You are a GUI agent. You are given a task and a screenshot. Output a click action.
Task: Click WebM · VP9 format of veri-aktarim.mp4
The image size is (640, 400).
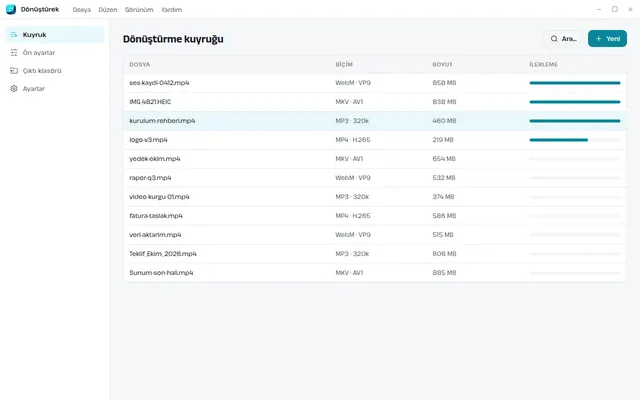[353, 235]
